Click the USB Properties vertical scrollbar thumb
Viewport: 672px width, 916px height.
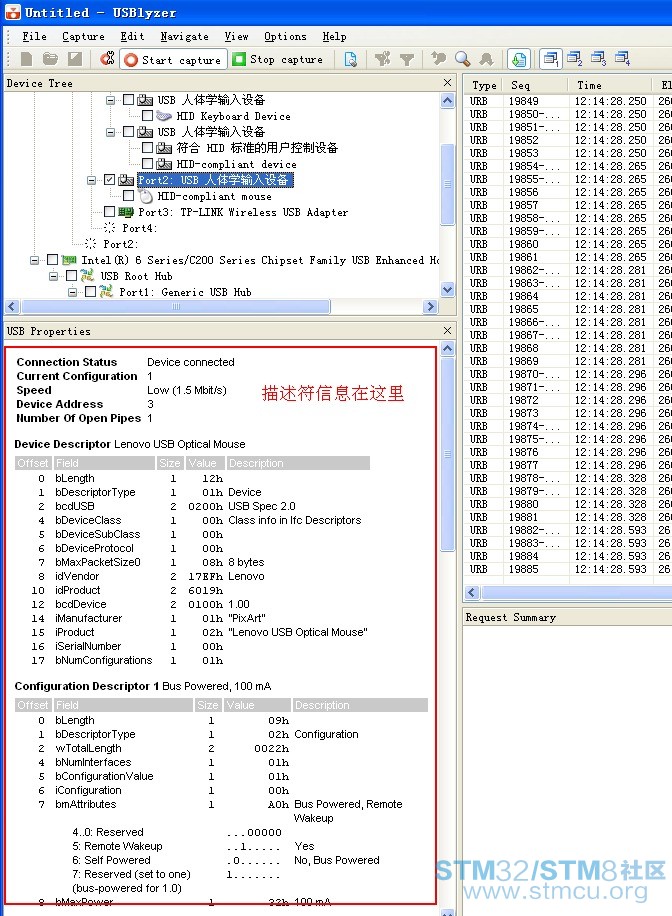point(448,453)
